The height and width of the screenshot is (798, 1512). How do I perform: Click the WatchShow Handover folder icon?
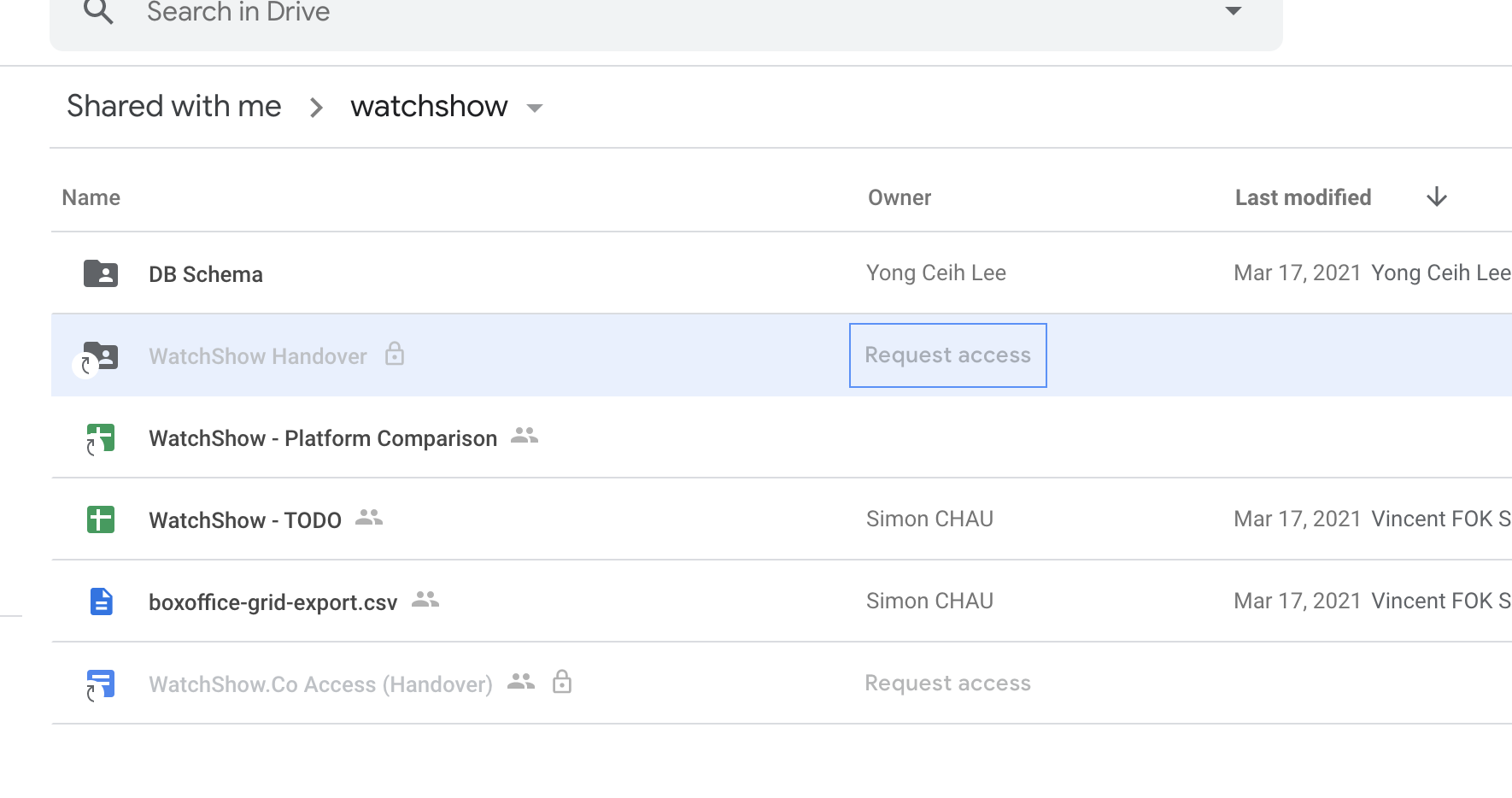(x=102, y=355)
